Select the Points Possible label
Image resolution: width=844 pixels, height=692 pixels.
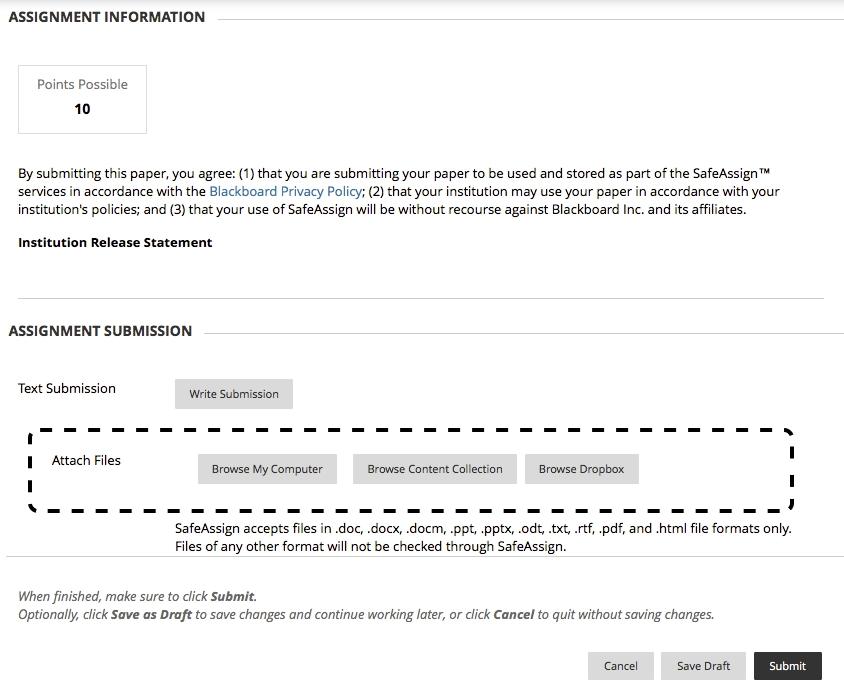pos(82,85)
